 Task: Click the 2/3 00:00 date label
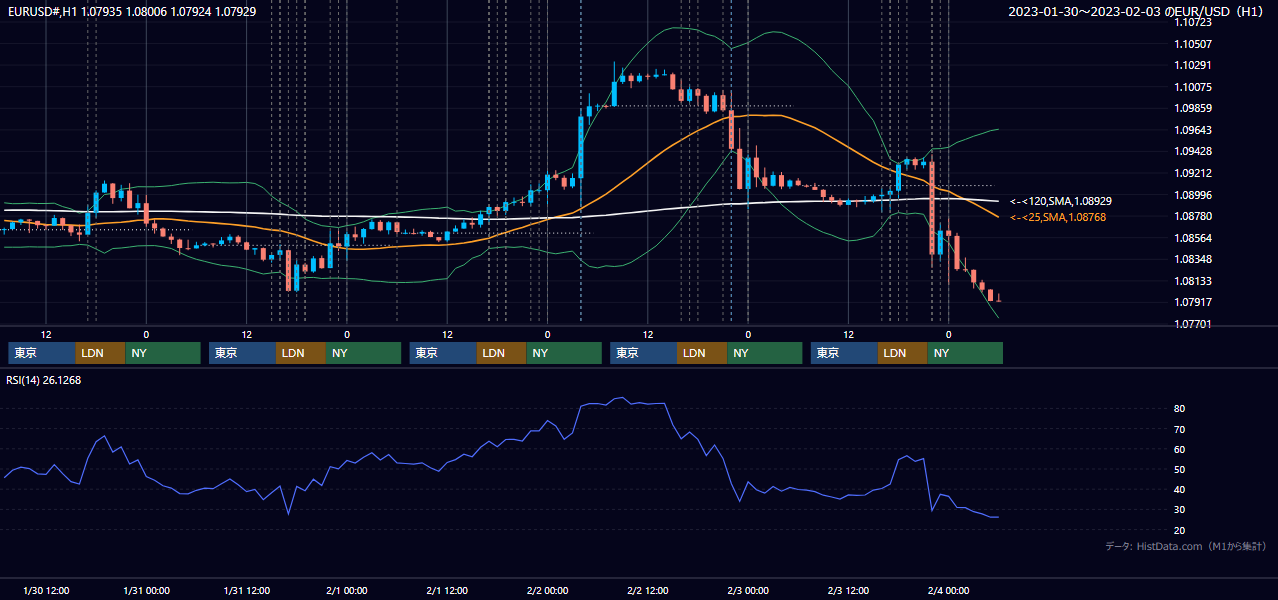pos(748,591)
